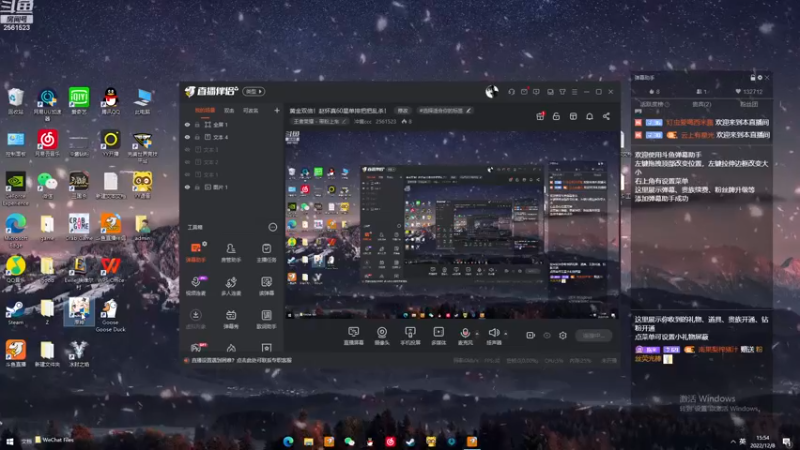This screenshot has width=800, height=450.
Task: Open the 歌词助手 tool icon
Action: click(x=266, y=318)
